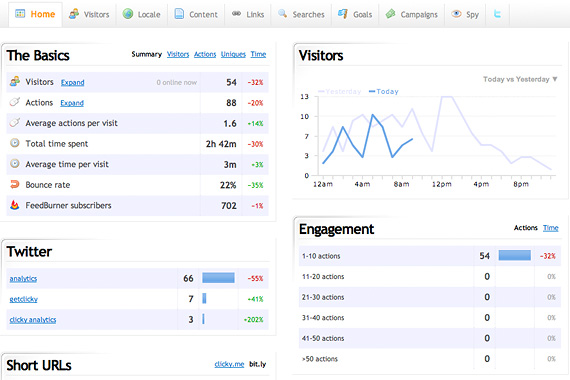This screenshot has width=570, height=380.
Task: Open the Home tab
Action: 35,14
